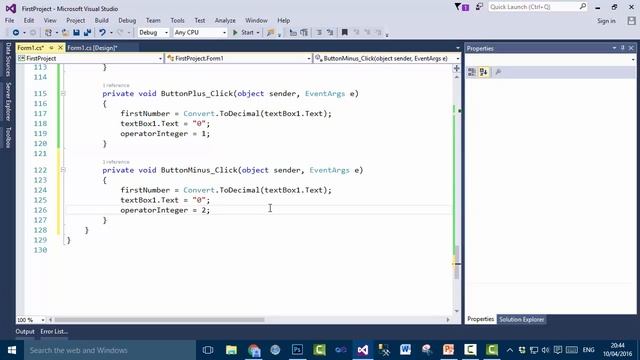The image size is (640, 360).
Task: Sort properties alphabetically
Action: pos(484,72)
